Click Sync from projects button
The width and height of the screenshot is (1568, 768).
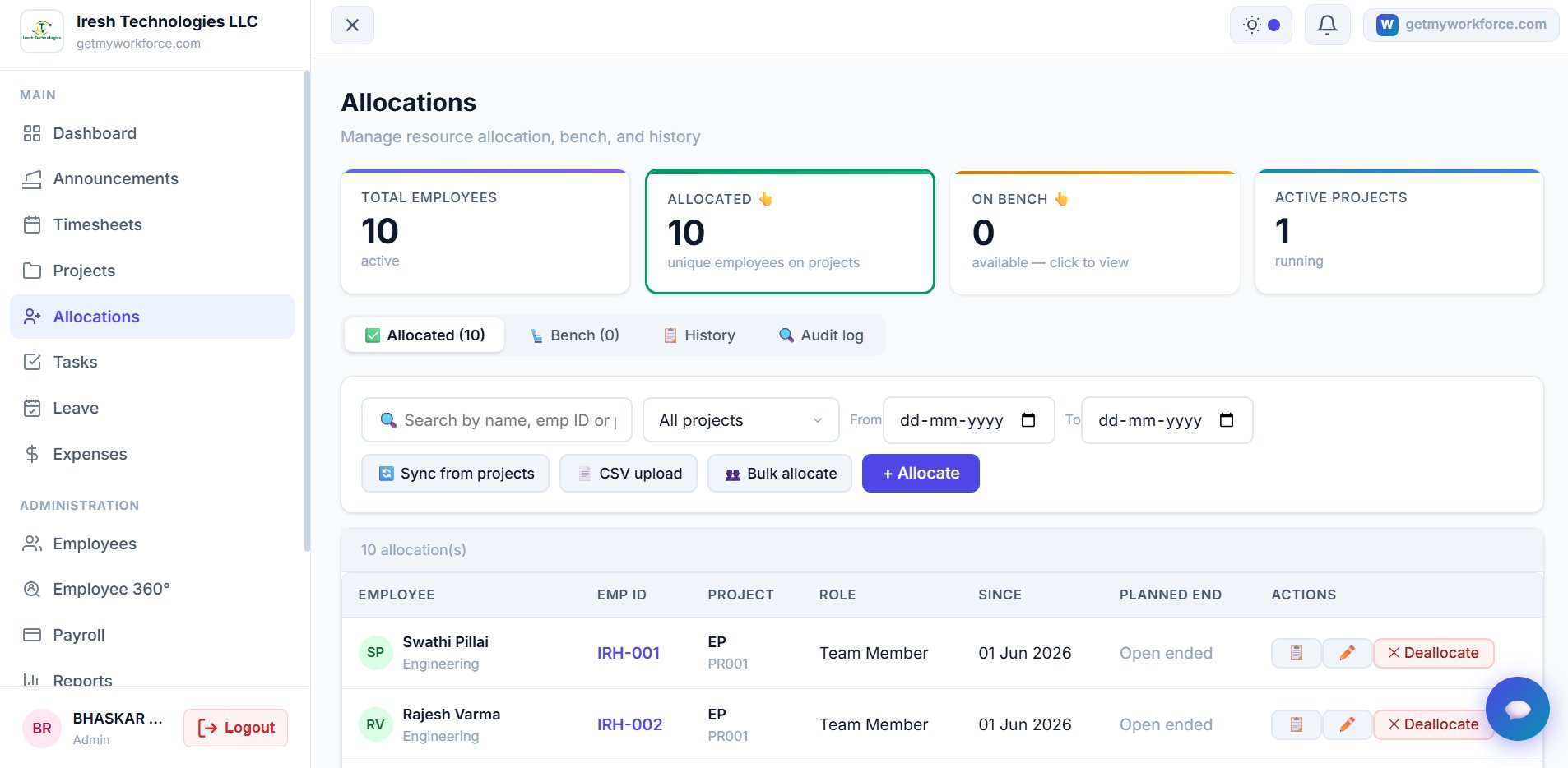tap(456, 474)
